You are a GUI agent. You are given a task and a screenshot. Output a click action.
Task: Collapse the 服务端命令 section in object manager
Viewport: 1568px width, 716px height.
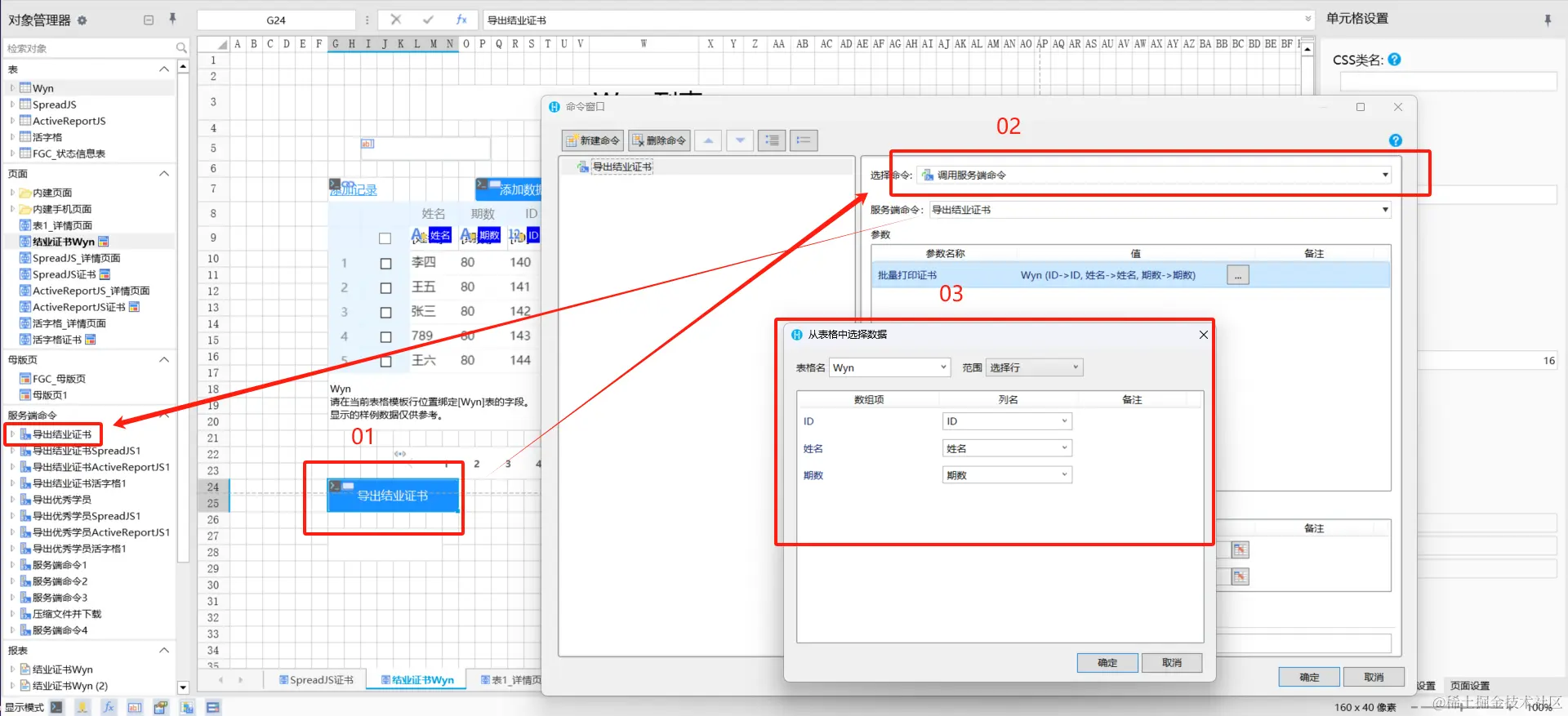pyautogui.click(x=164, y=415)
